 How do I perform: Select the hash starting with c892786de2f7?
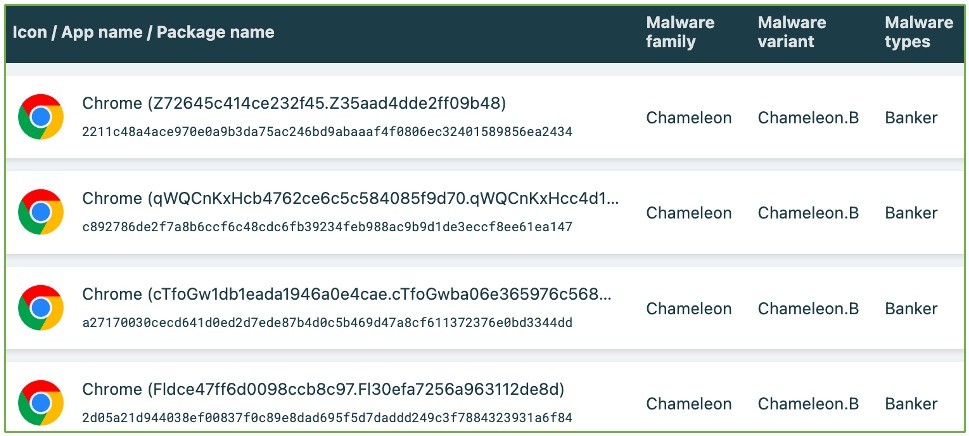327,227
